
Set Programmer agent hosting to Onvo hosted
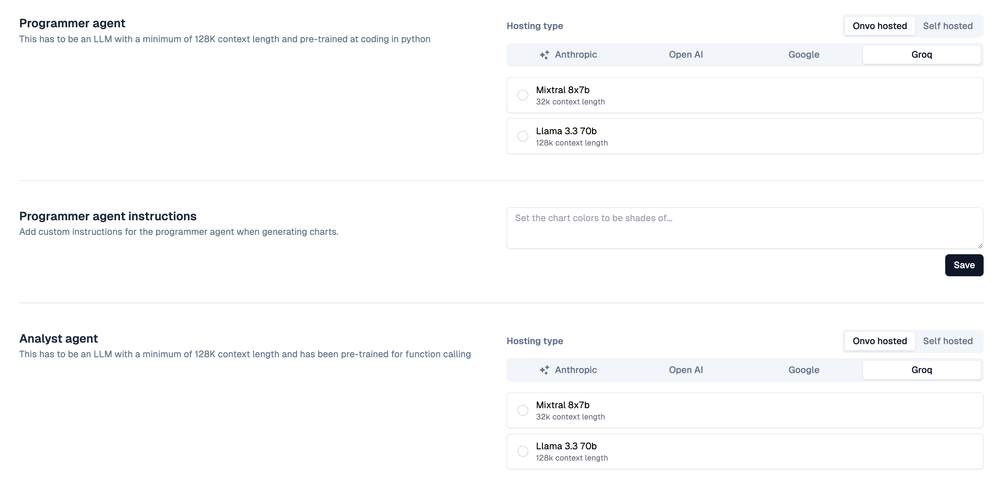point(879,26)
